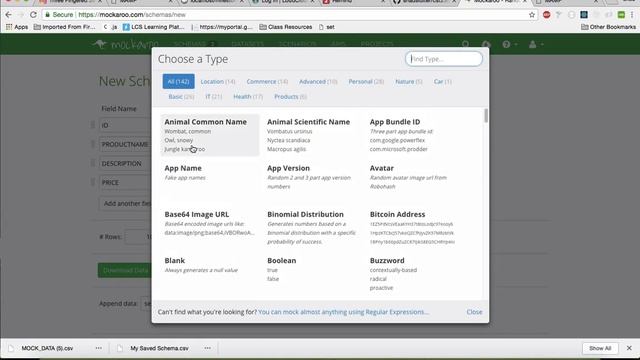Click the browser back arrow
Image resolution: width=640 pixels, height=360 pixels.
point(9,15)
